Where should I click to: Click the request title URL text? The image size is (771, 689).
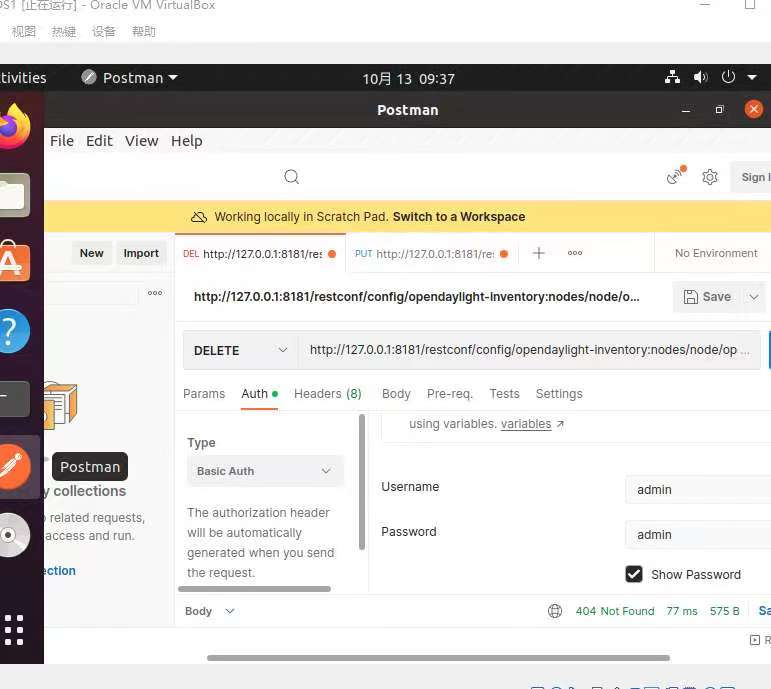[416, 297]
